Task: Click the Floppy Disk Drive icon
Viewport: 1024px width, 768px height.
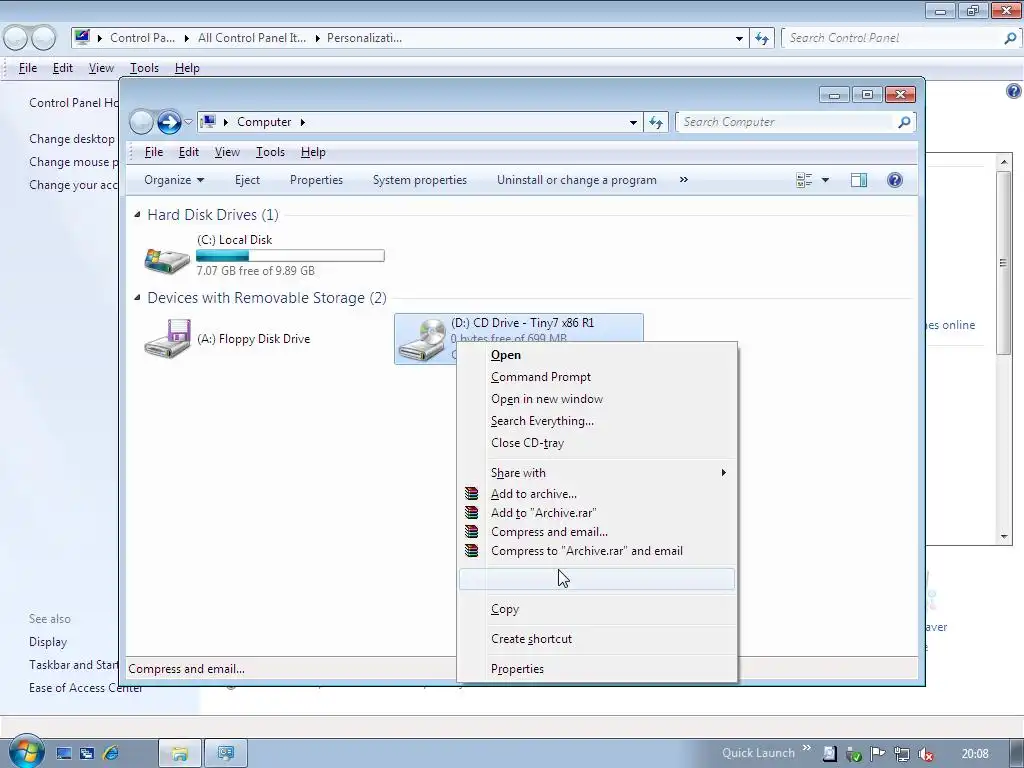Action: pyautogui.click(x=167, y=338)
